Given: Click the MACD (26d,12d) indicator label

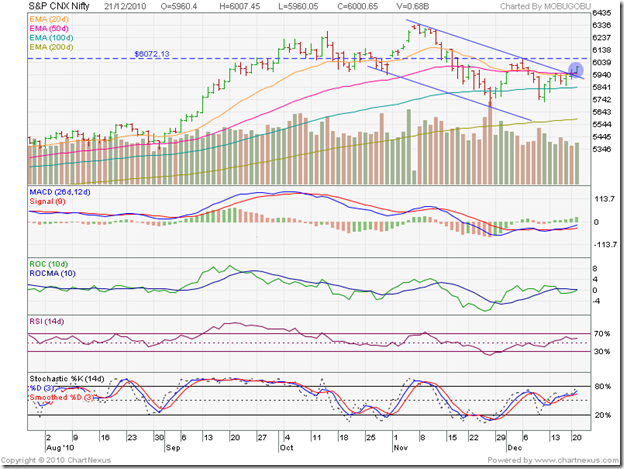Looking at the screenshot, I should pyautogui.click(x=61, y=191).
